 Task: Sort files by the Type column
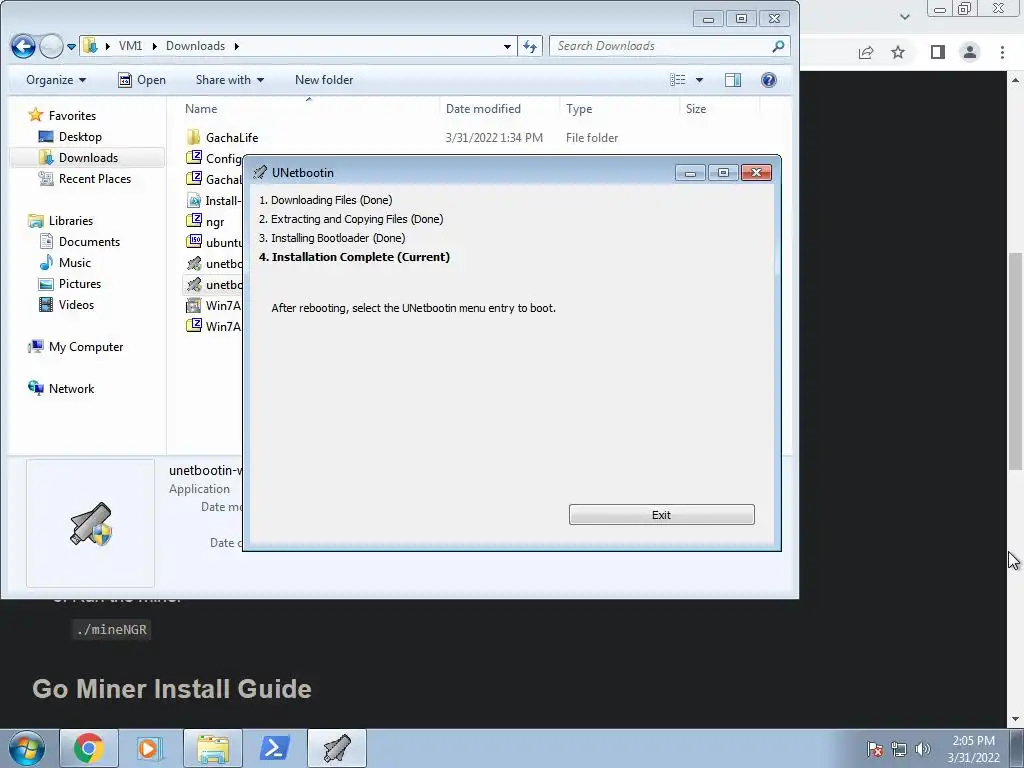pyautogui.click(x=579, y=108)
